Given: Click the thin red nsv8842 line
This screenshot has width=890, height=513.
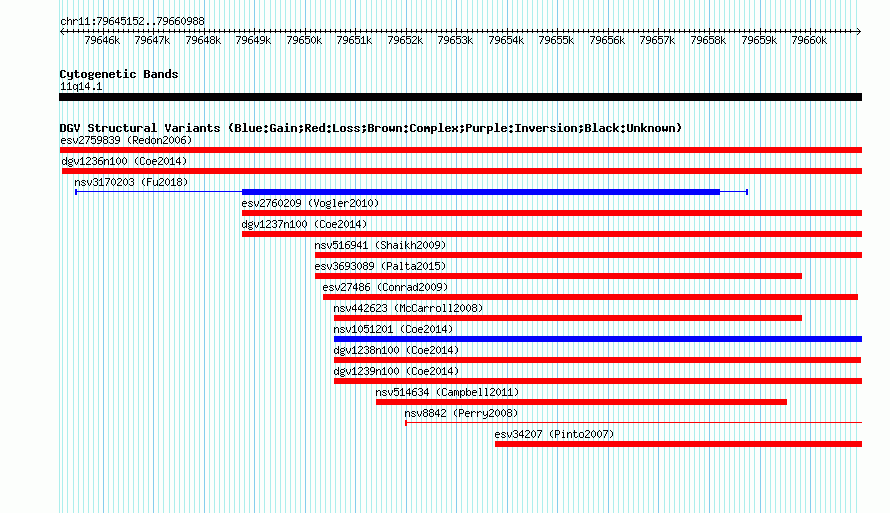Looking at the screenshot, I should click(x=633, y=423).
